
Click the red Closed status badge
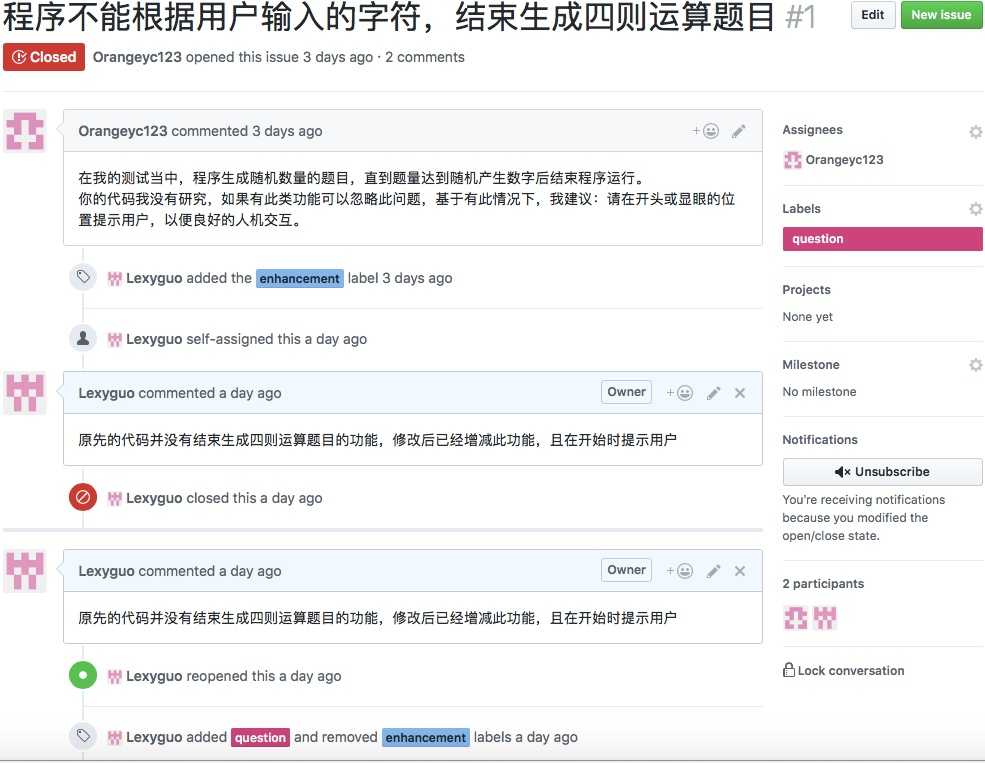click(x=43, y=57)
